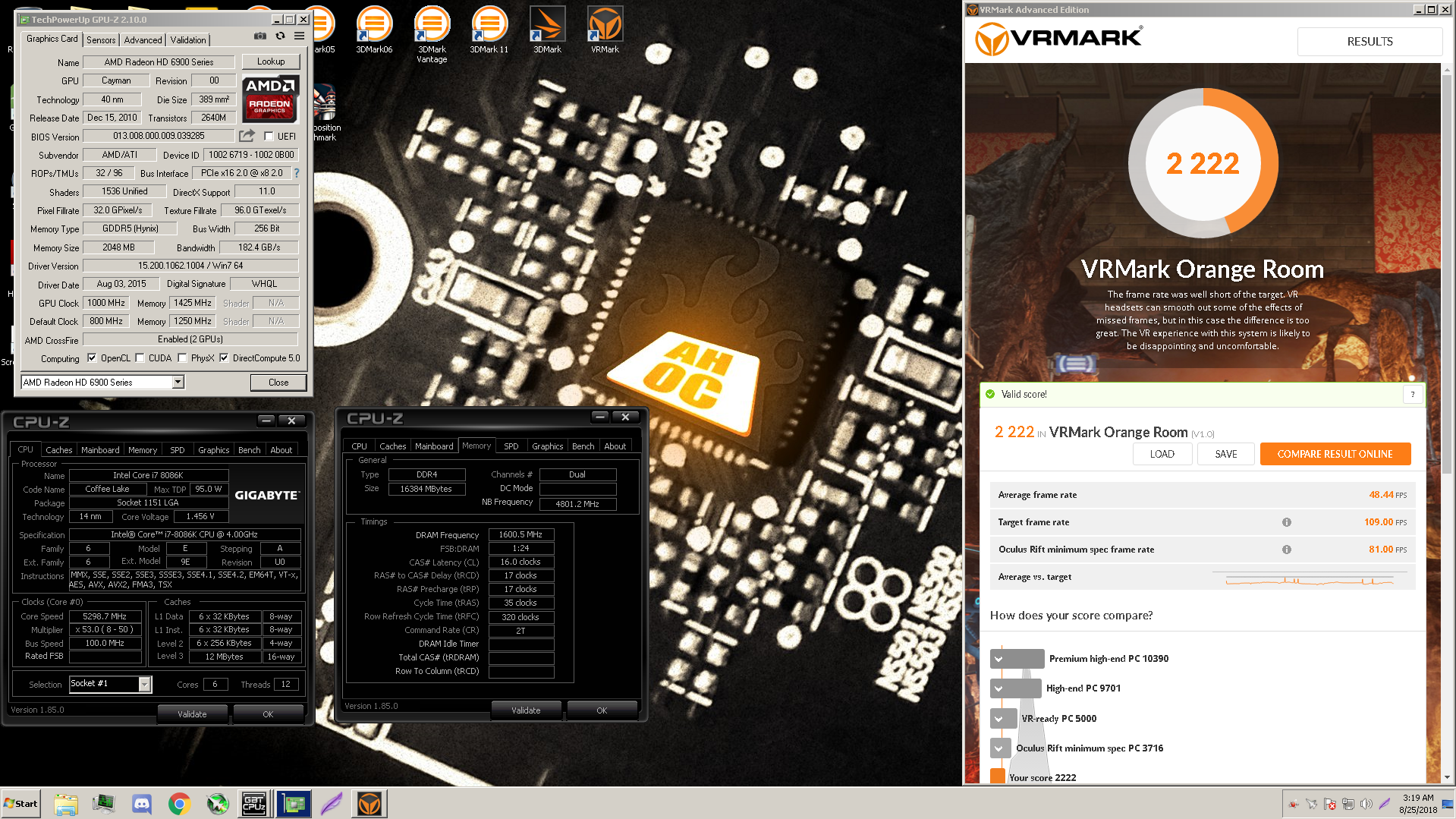This screenshot has height=819, width=1456.
Task: Click the volume speaker tray icon
Action: pos(1366,804)
